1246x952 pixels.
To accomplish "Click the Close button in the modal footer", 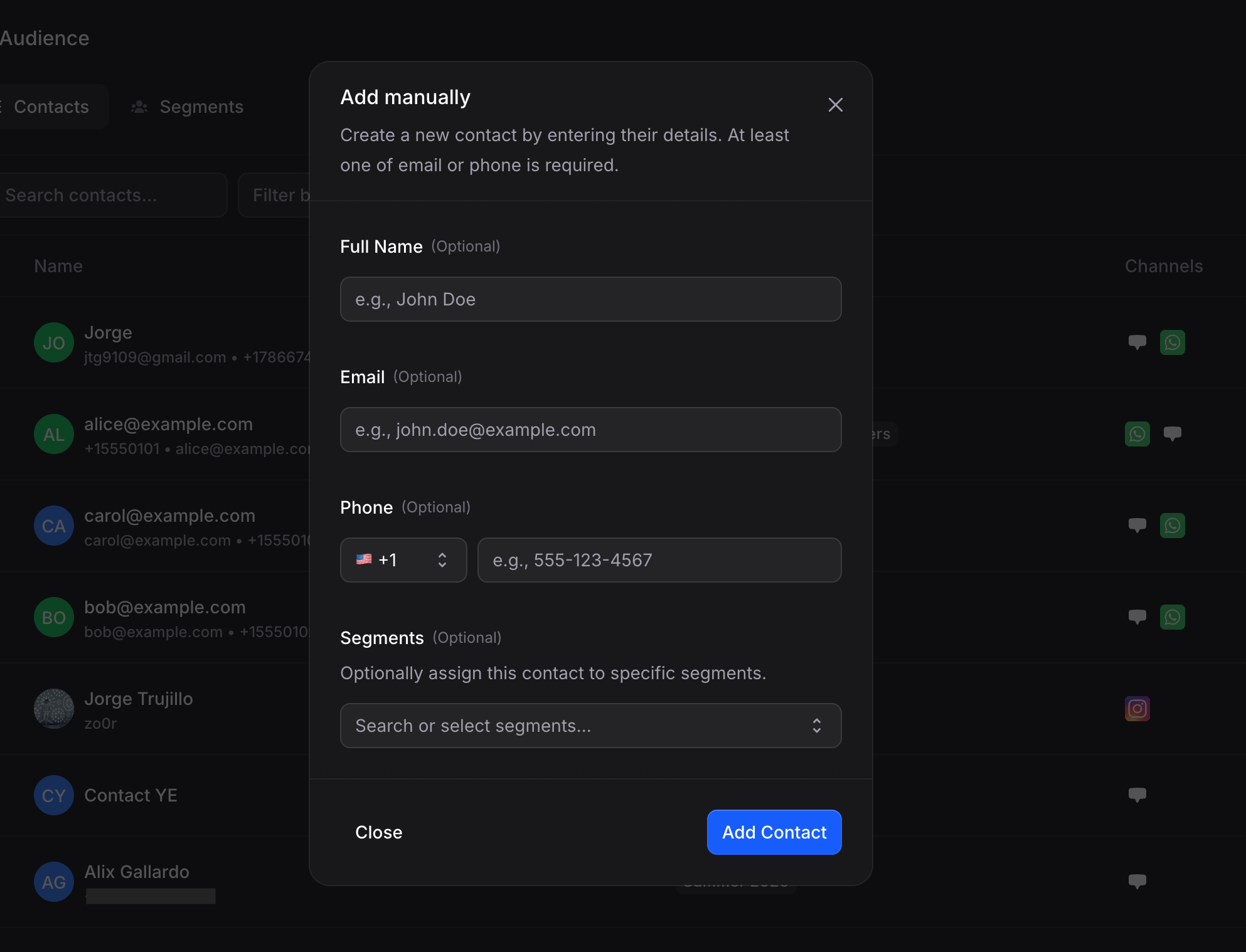I will click(378, 832).
